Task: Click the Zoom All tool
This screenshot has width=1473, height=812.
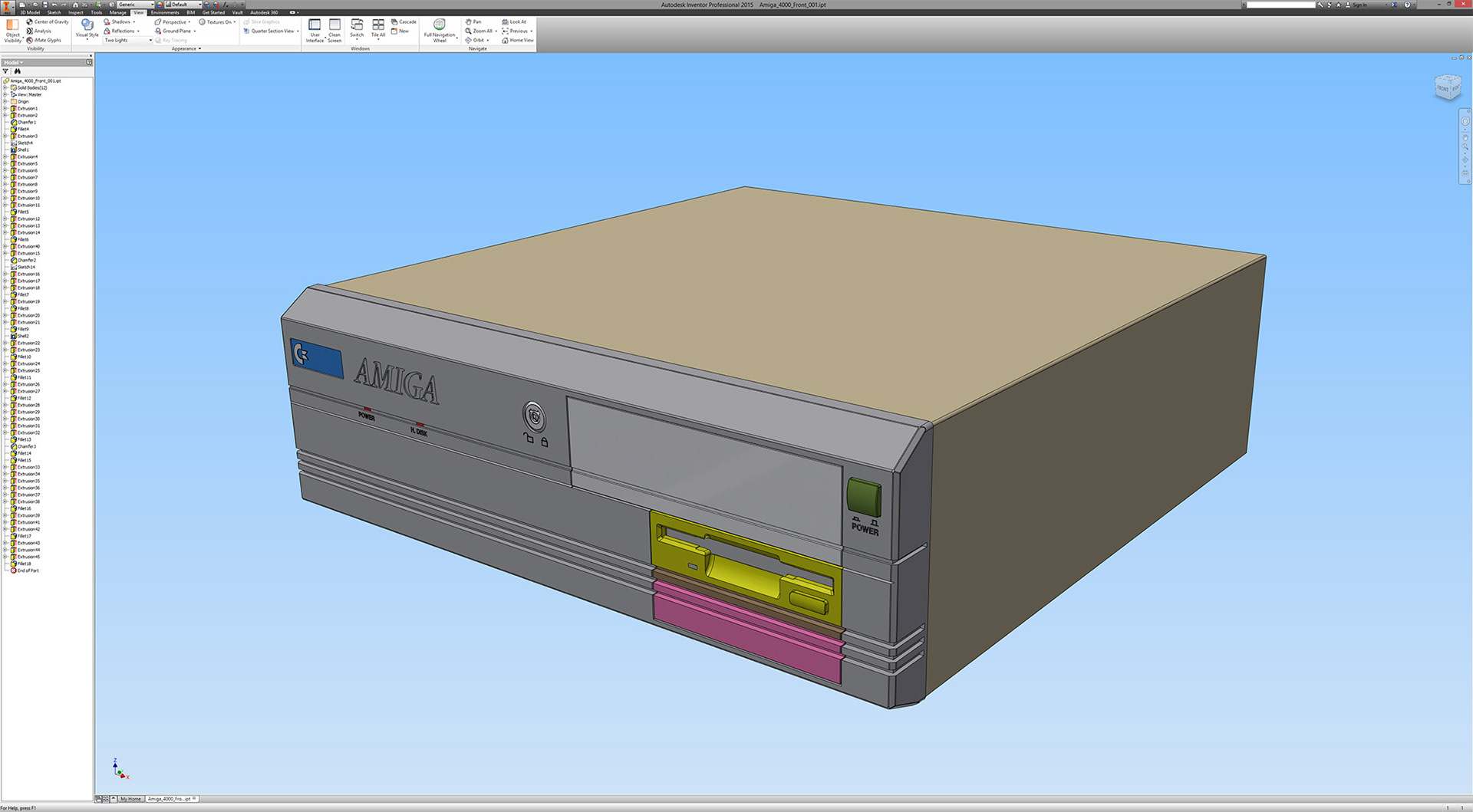Action: pyautogui.click(x=479, y=31)
